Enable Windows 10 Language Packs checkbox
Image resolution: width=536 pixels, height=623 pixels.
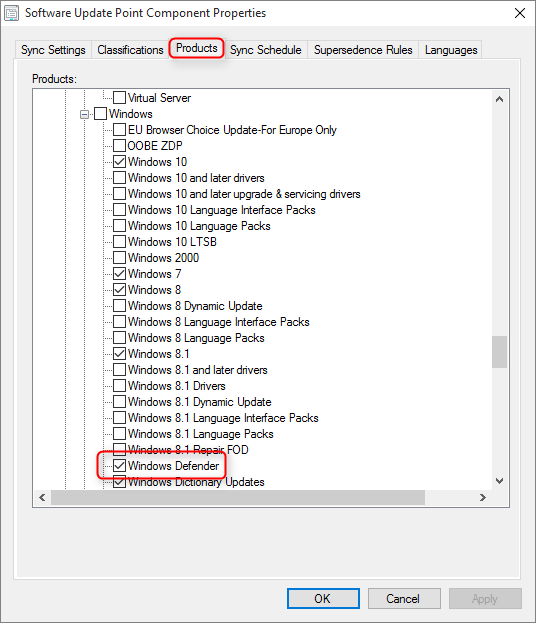[x=120, y=226]
